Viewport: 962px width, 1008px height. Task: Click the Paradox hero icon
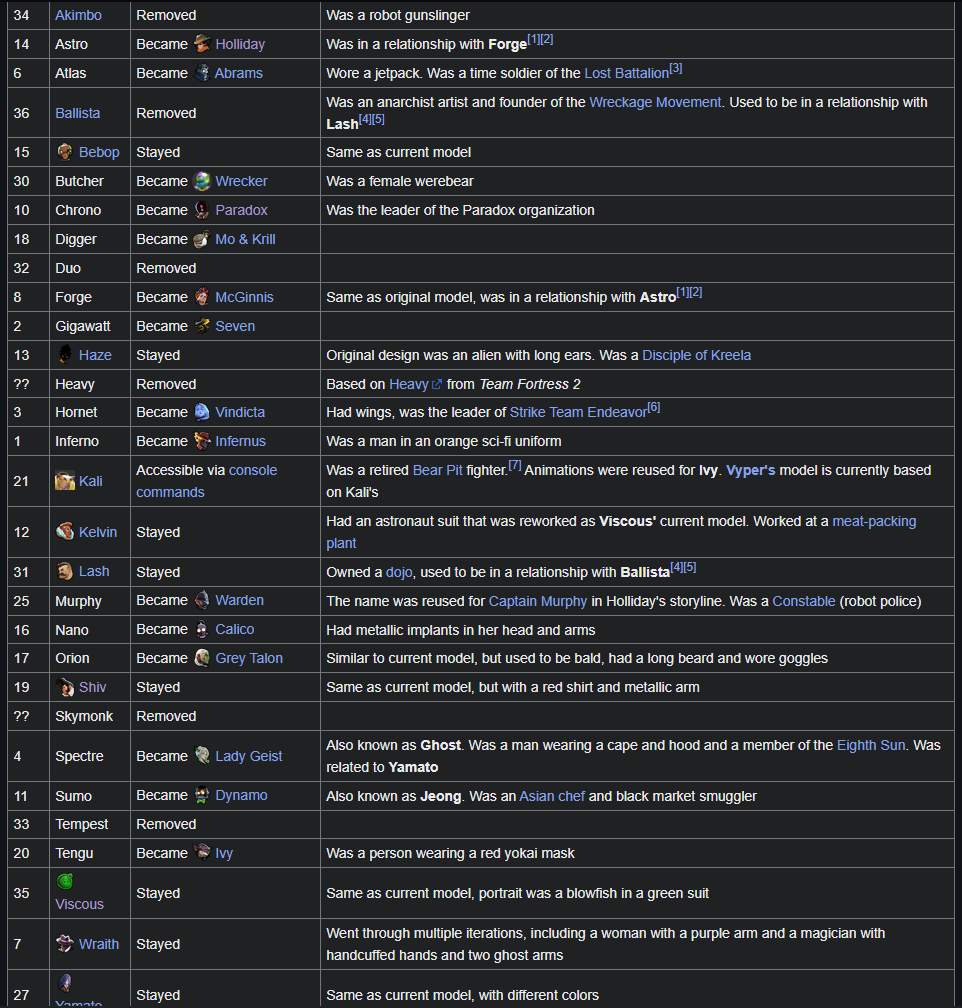tap(203, 210)
